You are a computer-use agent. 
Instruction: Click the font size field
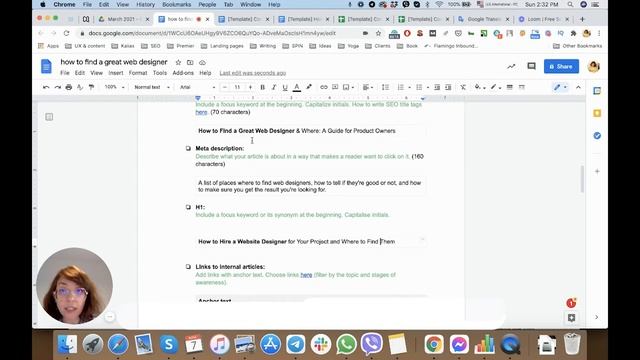tap(237, 87)
